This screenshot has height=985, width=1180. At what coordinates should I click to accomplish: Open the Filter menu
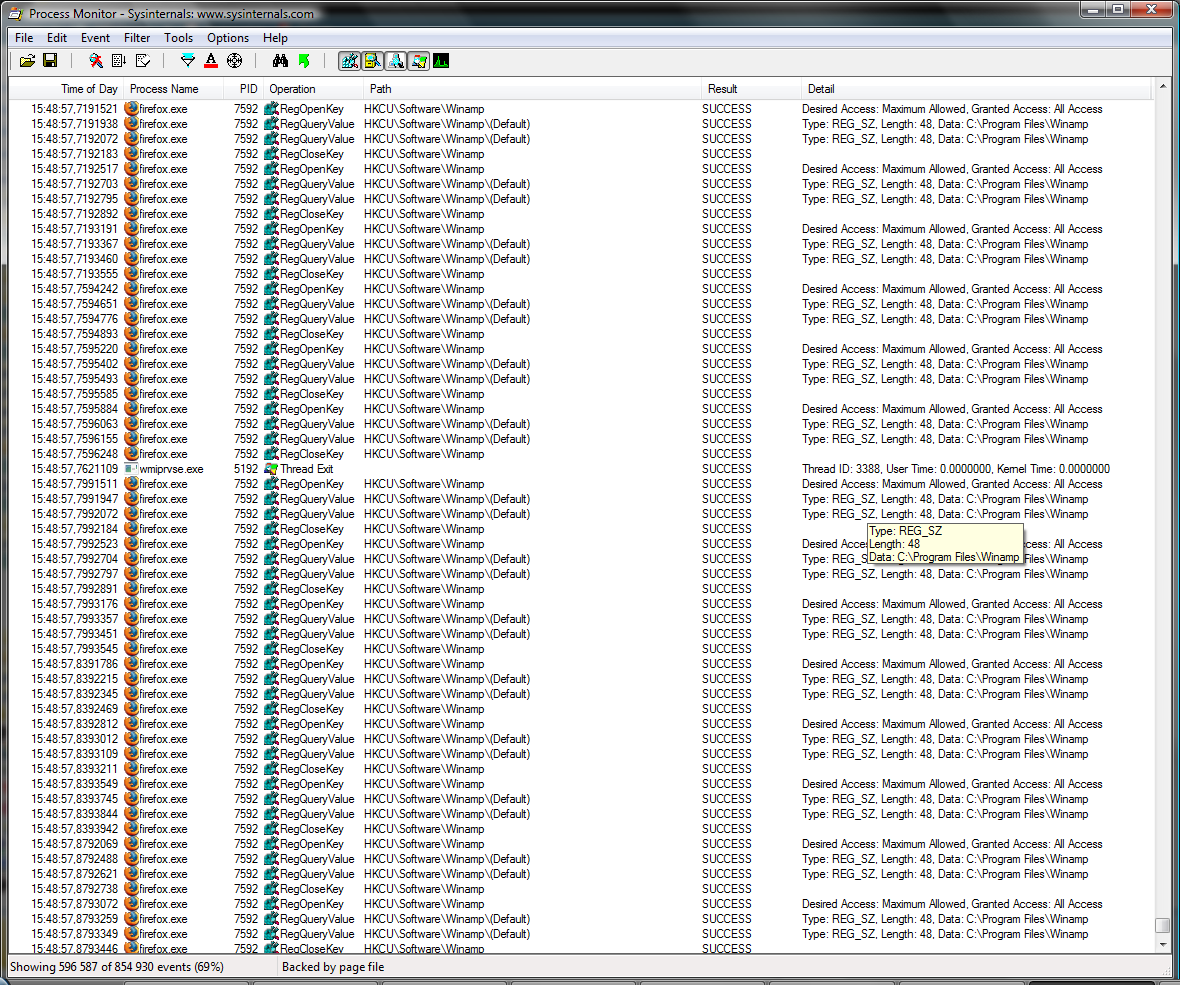point(137,38)
